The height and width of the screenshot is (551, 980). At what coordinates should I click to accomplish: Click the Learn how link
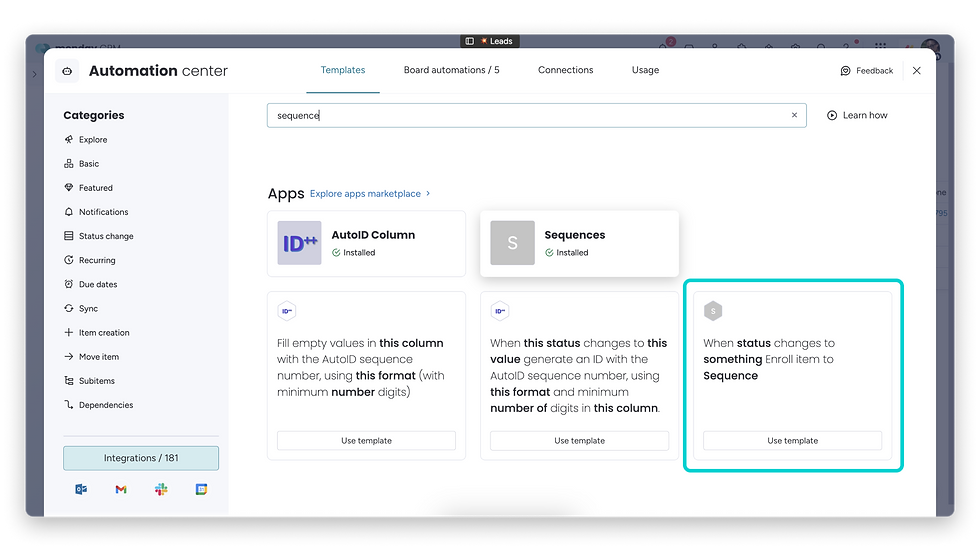(857, 115)
